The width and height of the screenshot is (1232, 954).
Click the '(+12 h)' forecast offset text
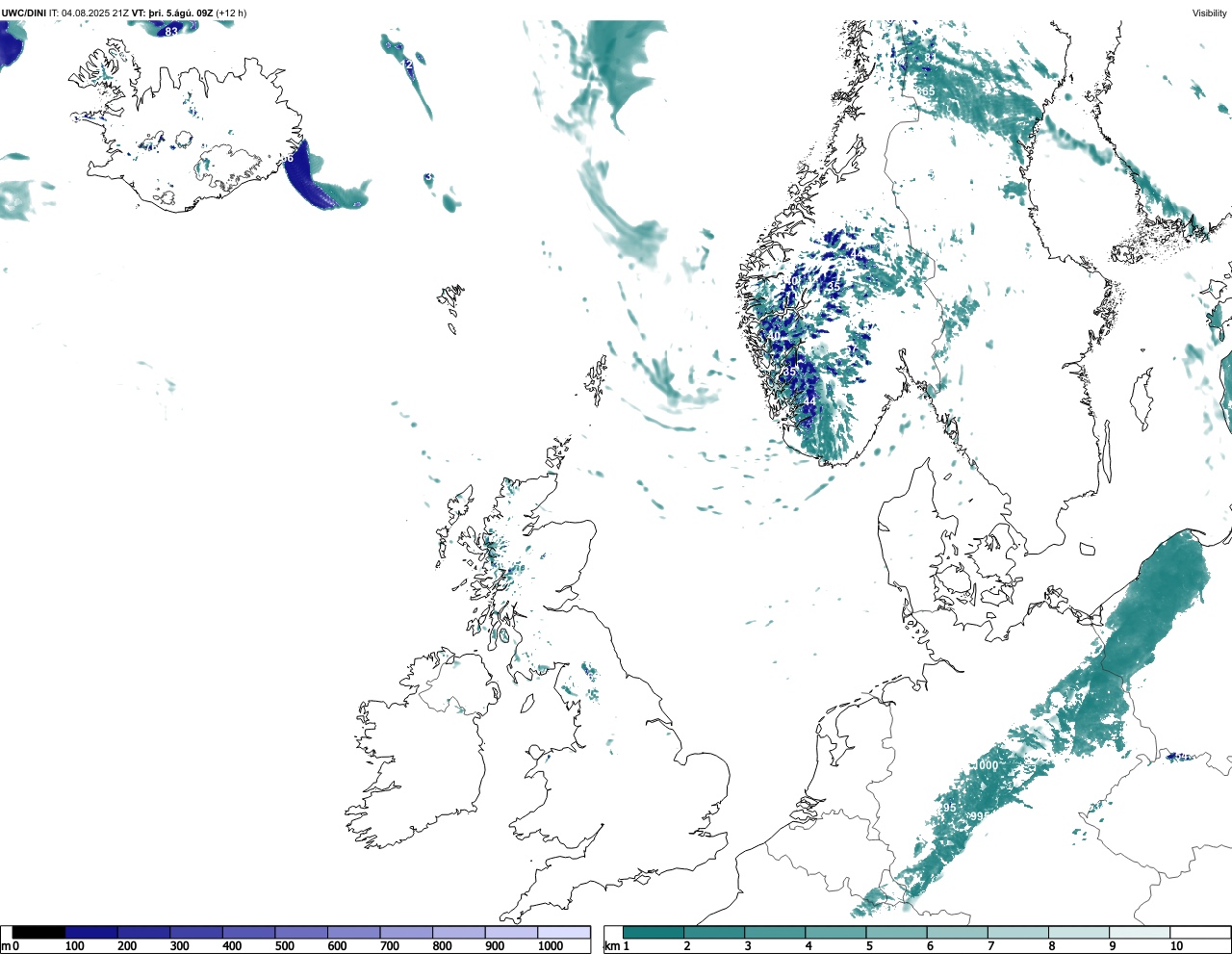[x=231, y=13]
